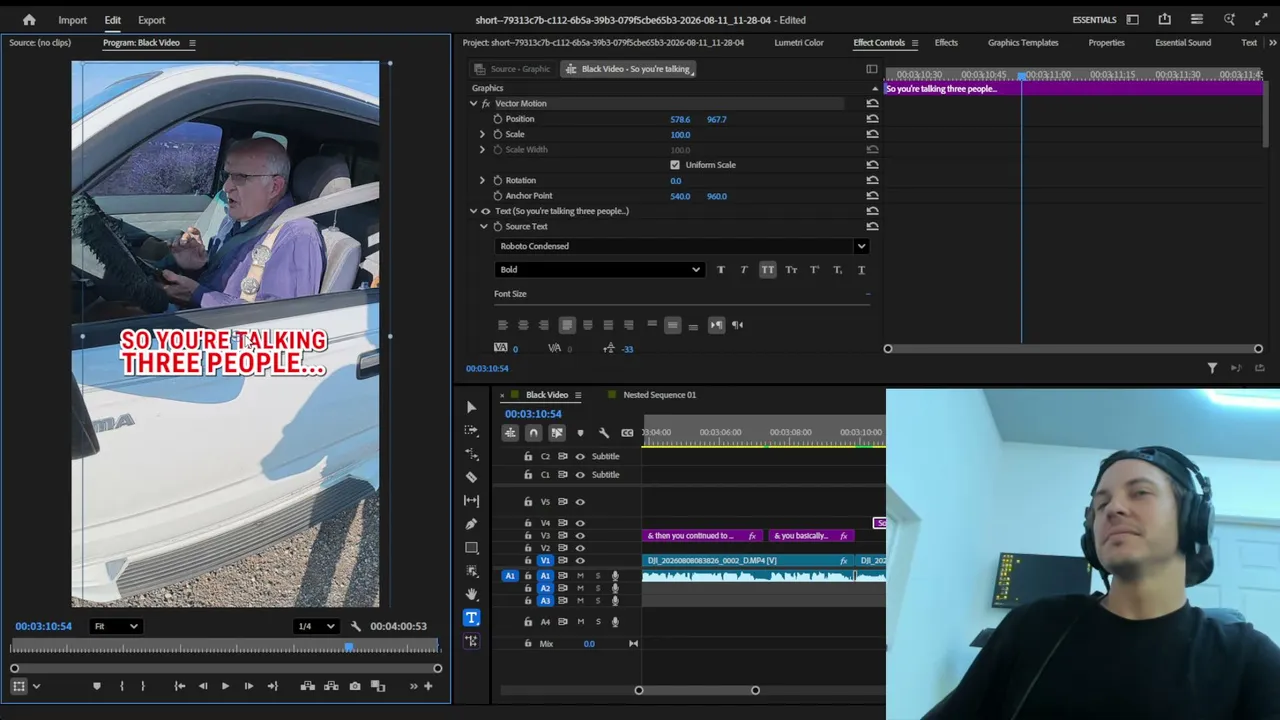Enable voice-over record on track A4
This screenshot has width=1280, height=720.
click(615, 622)
